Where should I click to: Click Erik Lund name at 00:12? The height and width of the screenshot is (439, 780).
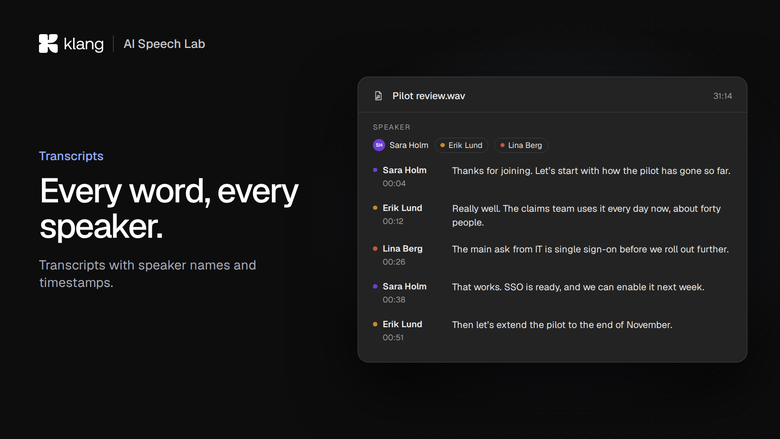tap(402, 208)
